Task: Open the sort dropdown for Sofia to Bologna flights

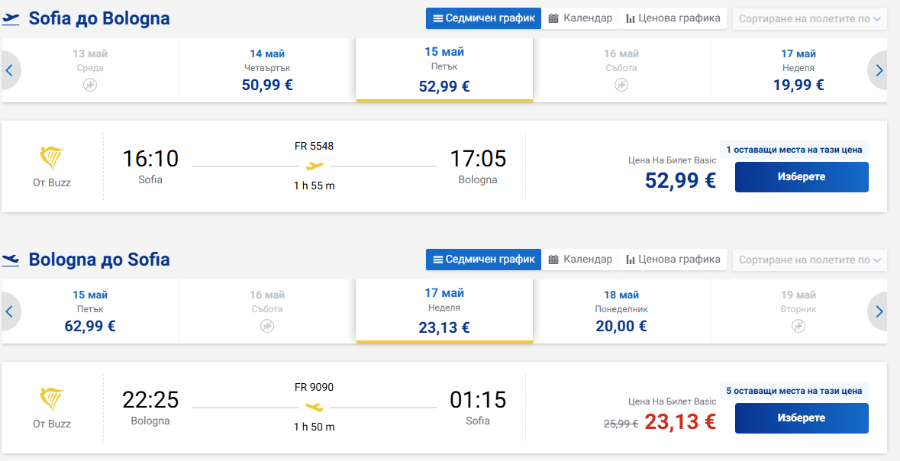Action: click(809, 19)
